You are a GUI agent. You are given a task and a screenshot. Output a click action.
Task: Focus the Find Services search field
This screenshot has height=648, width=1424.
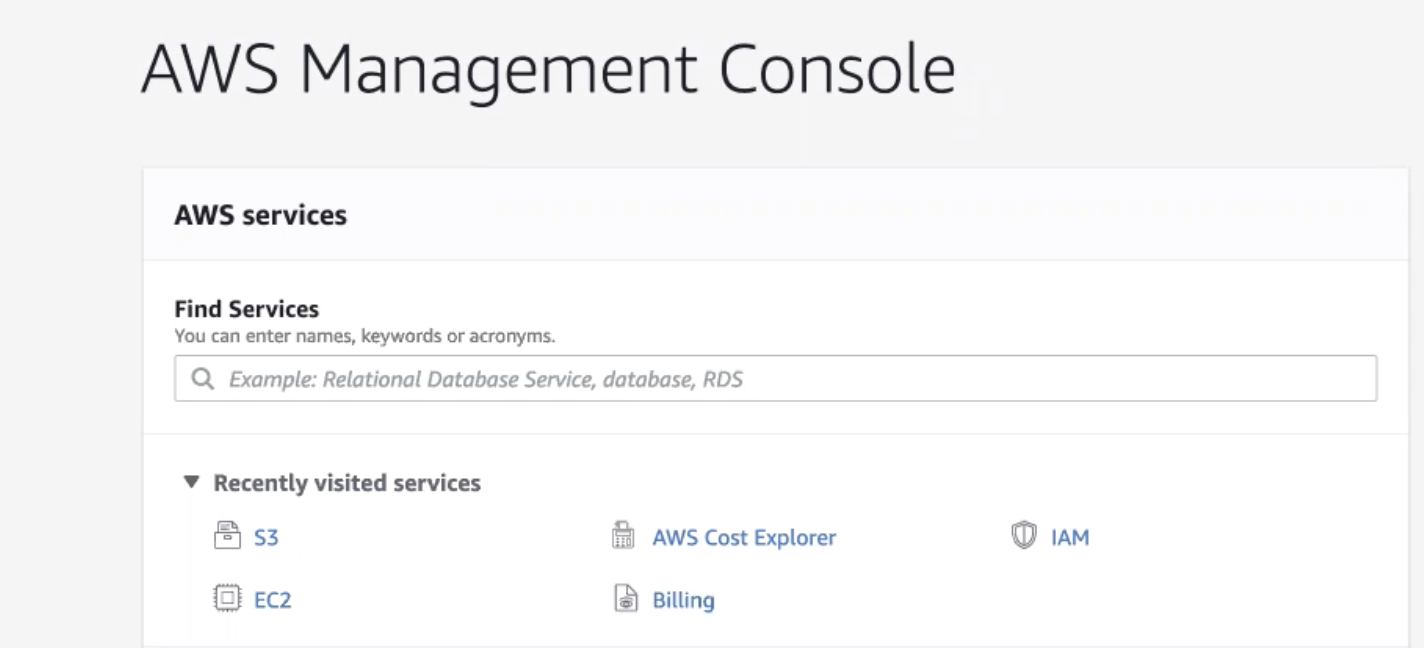775,379
